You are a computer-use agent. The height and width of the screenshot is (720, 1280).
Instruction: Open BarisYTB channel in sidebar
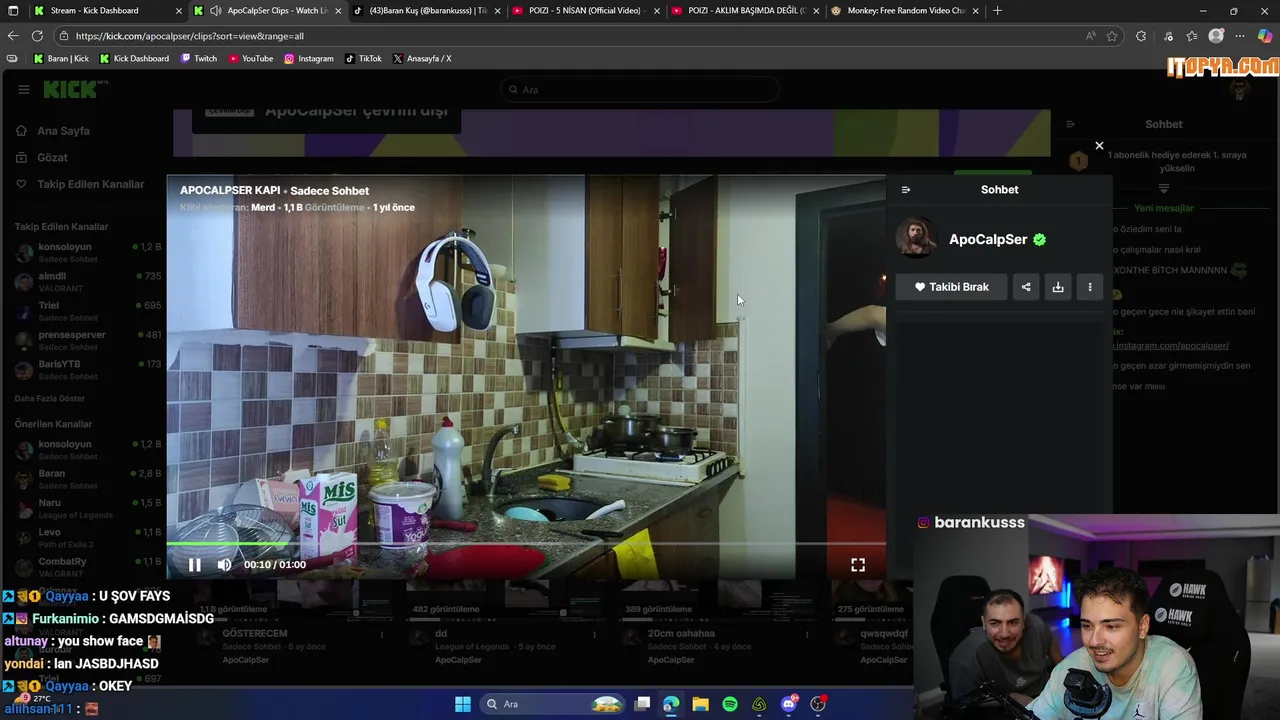click(x=88, y=370)
